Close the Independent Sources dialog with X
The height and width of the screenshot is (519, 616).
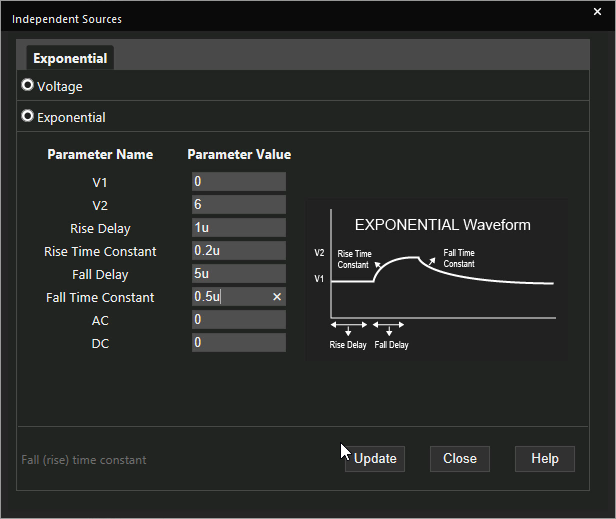tap(597, 11)
